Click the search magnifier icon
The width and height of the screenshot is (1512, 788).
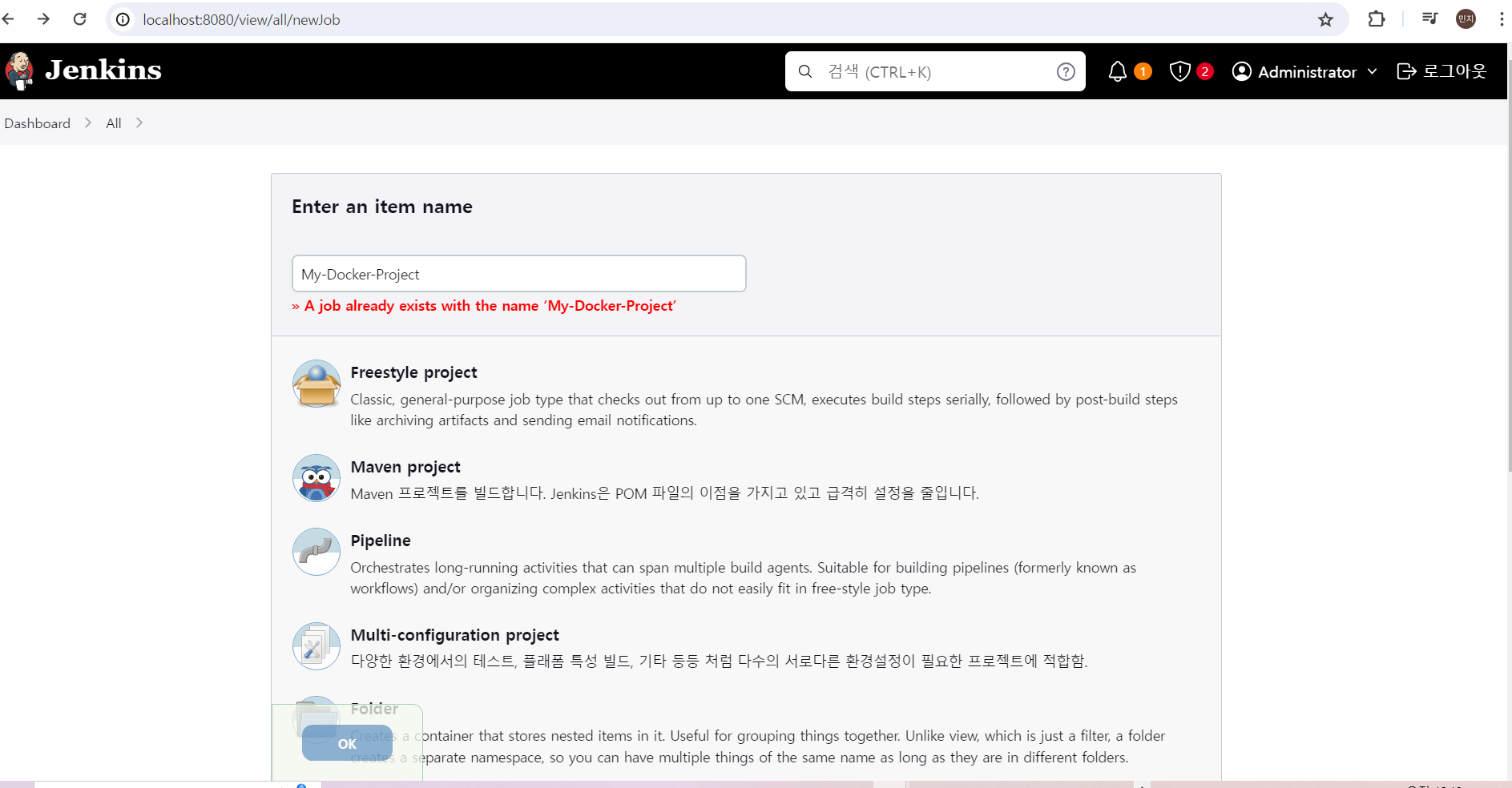[805, 71]
